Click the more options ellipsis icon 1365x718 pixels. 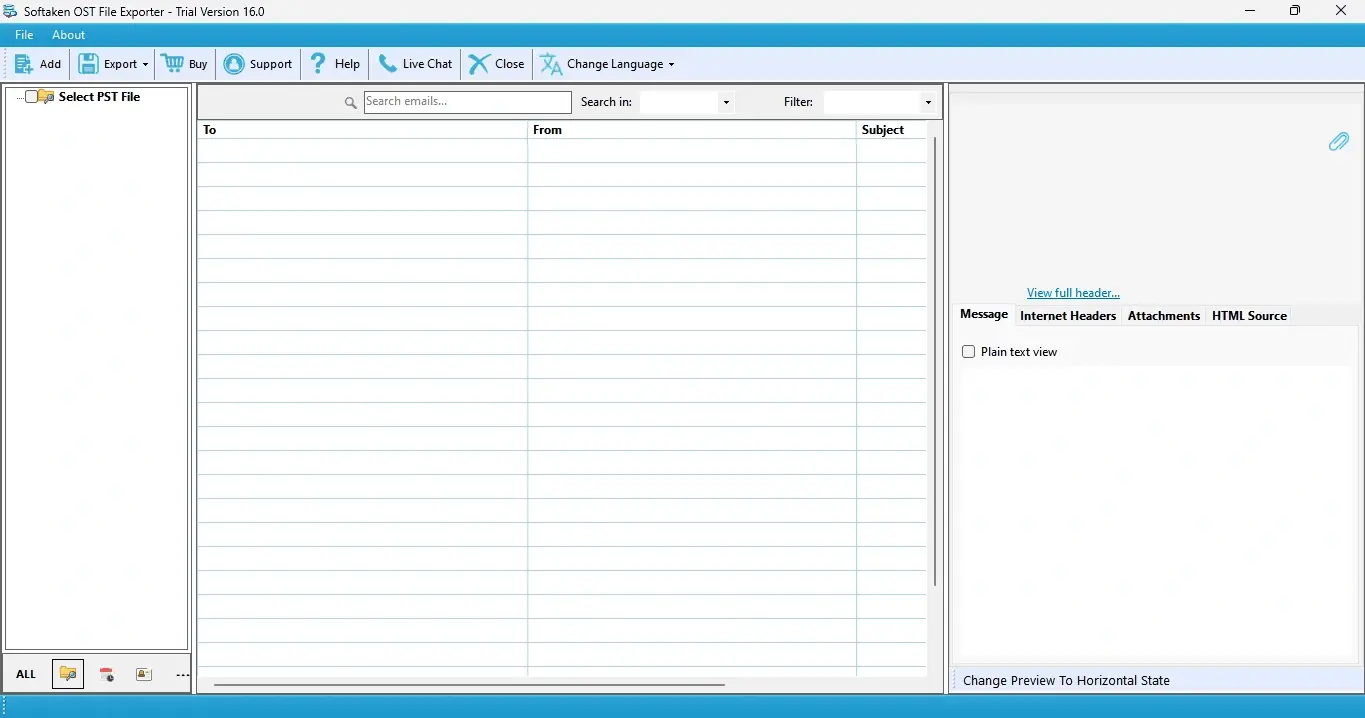[182, 675]
